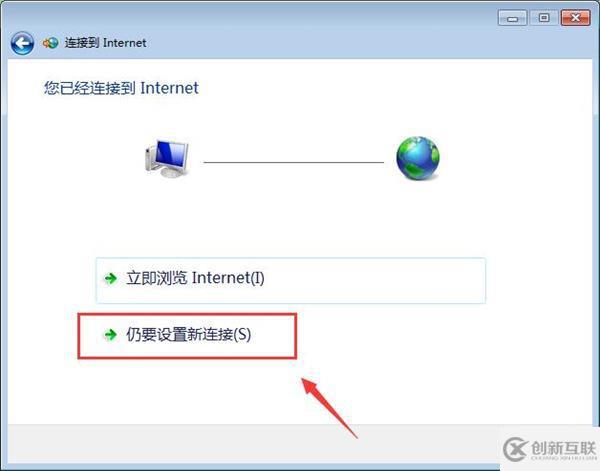The width and height of the screenshot is (600, 471).
Task: Close the 连接到 Internet wizard window
Action: point(576,18)
